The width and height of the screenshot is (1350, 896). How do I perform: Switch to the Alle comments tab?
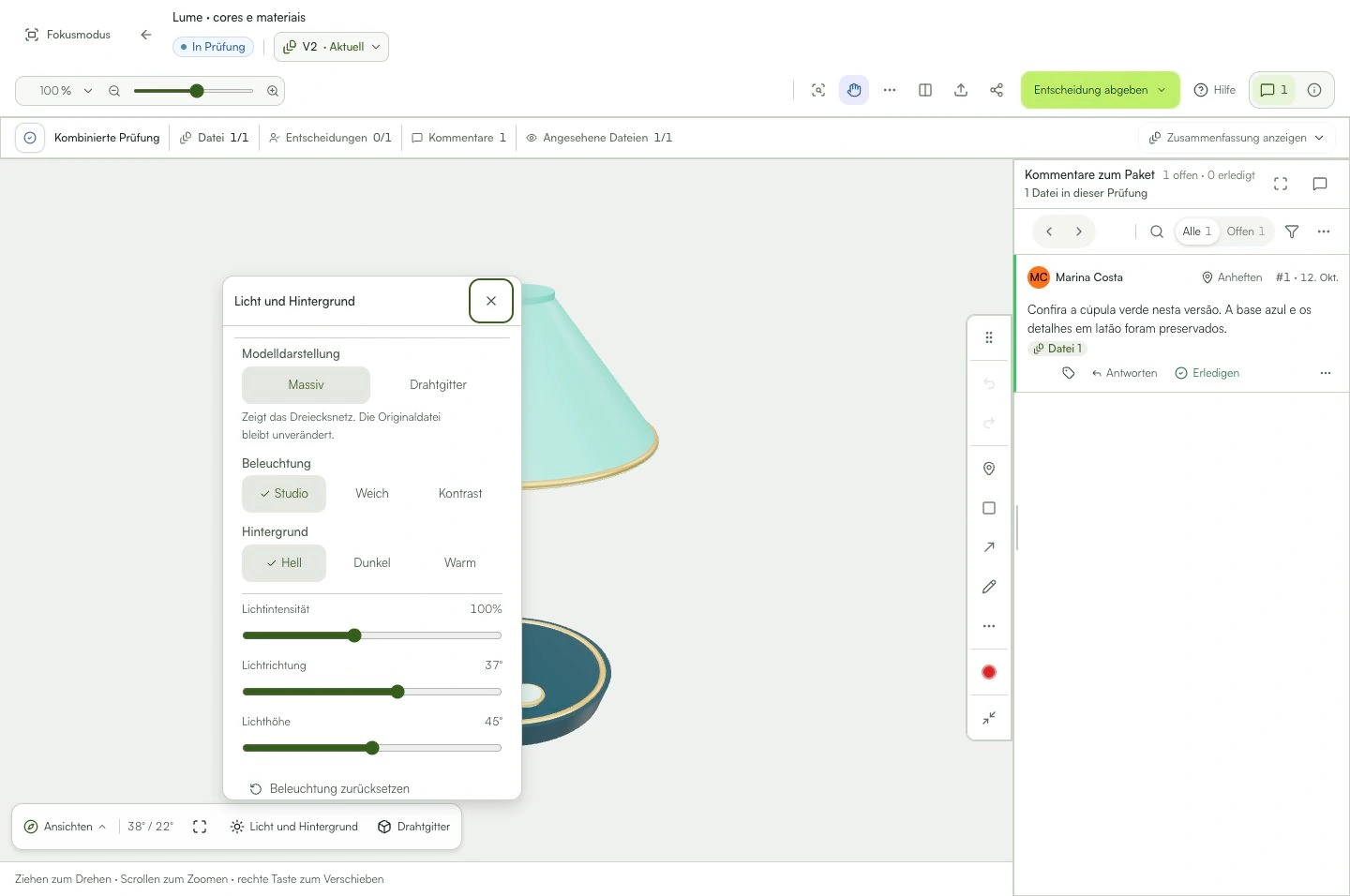(1197, 231)
